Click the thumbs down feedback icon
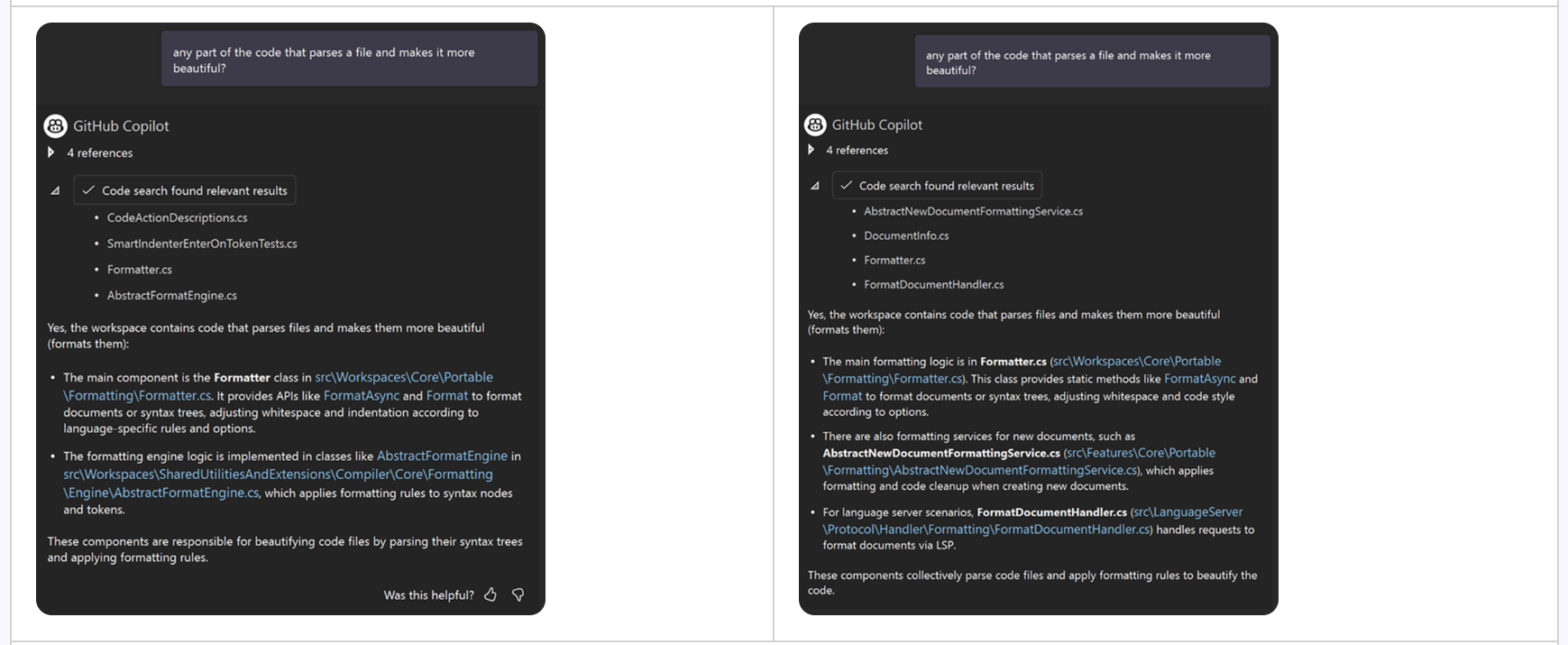The image size is (1568, 645). click(518, 594)
